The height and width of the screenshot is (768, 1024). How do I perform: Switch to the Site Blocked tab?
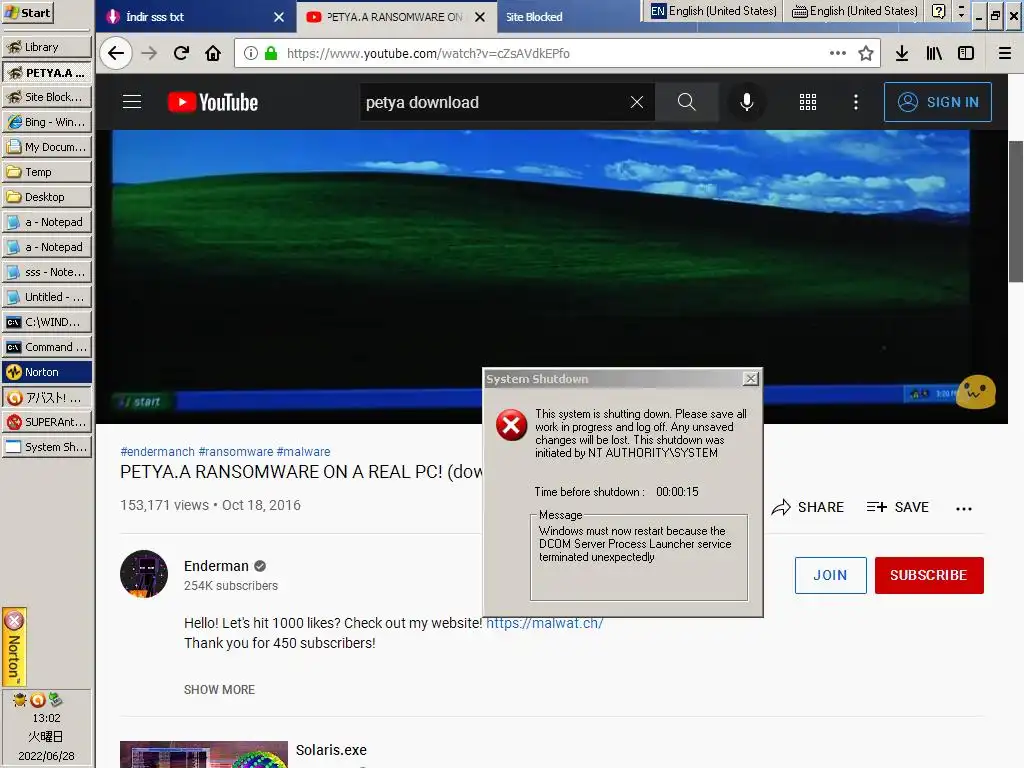534,17
